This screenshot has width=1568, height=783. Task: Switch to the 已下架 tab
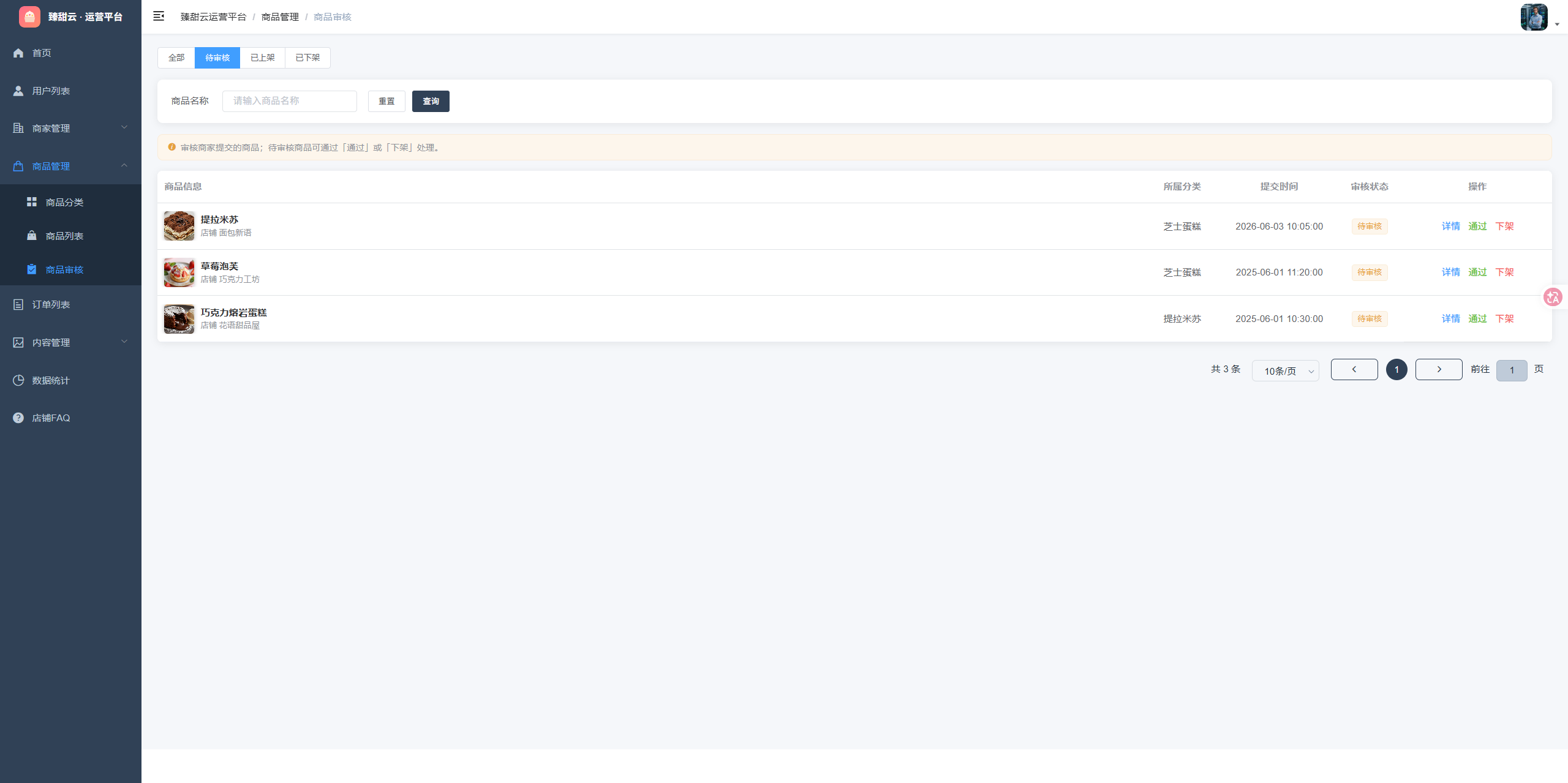(308, 58)
